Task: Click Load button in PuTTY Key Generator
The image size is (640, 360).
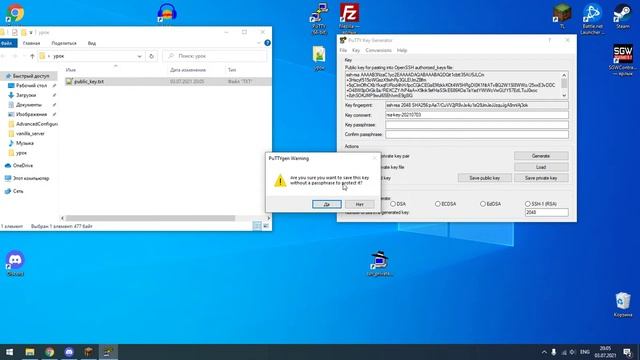Action: pyautogui.click(x=541, y=167)
